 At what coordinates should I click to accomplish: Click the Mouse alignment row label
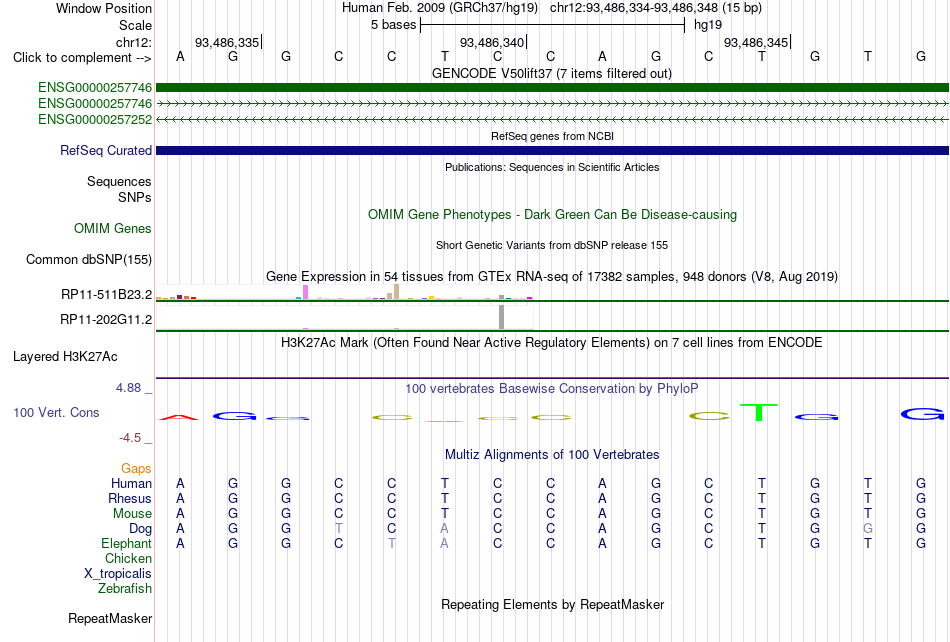132,514
